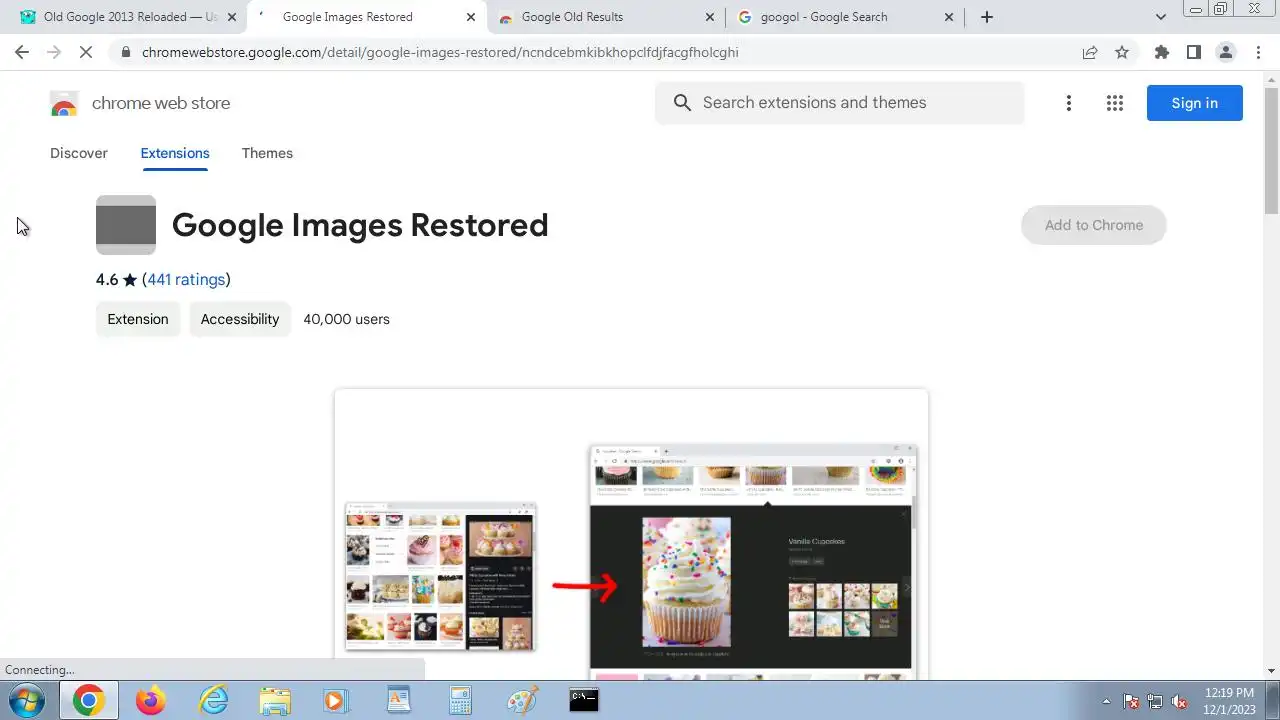Screen dimensions: 1280x720
Task: Launch Firefox from the taskbar
Action: pos(151,700)
